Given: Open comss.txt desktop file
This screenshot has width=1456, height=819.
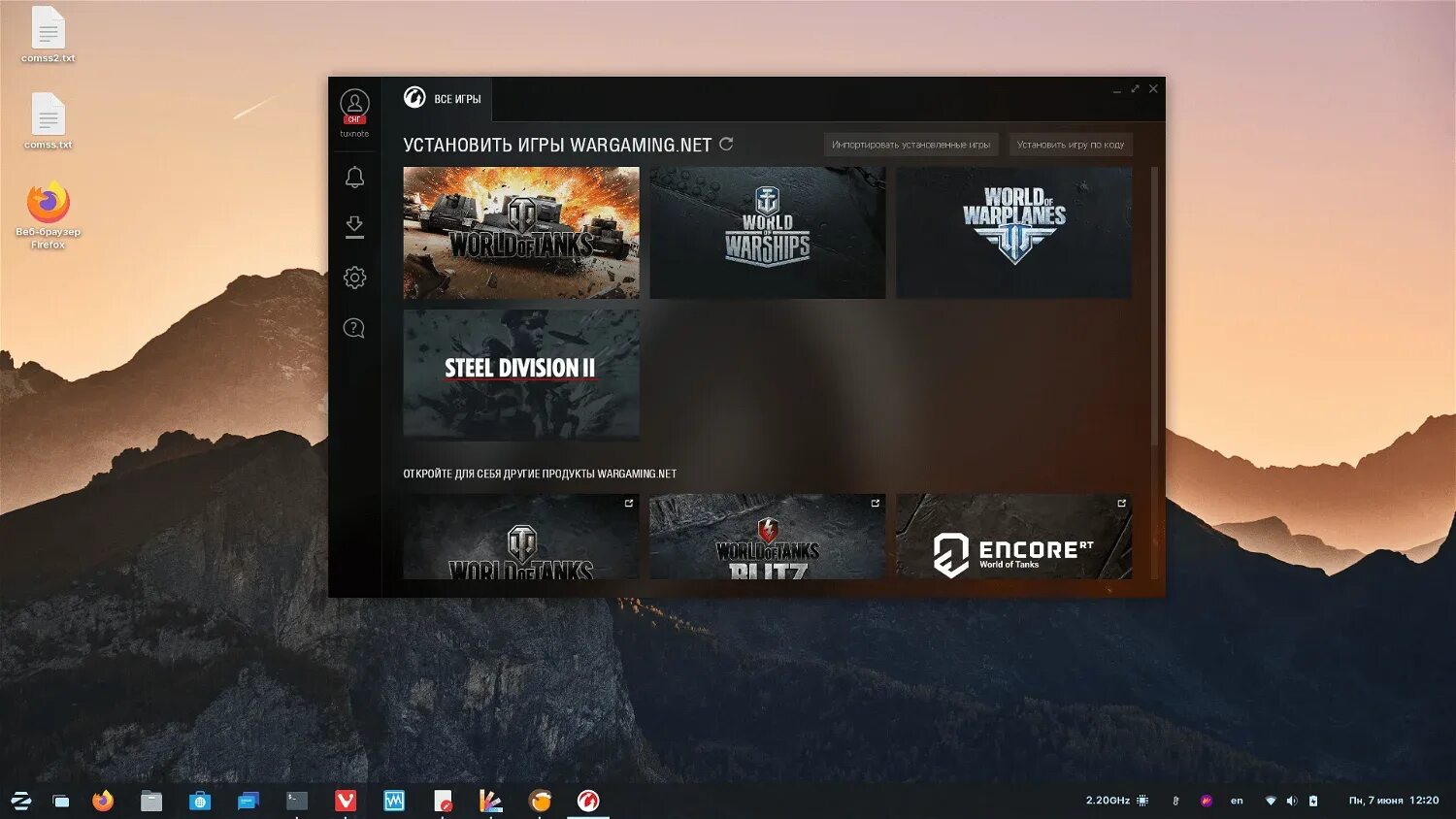Looking at the screenshot, I should coord(48,121).
